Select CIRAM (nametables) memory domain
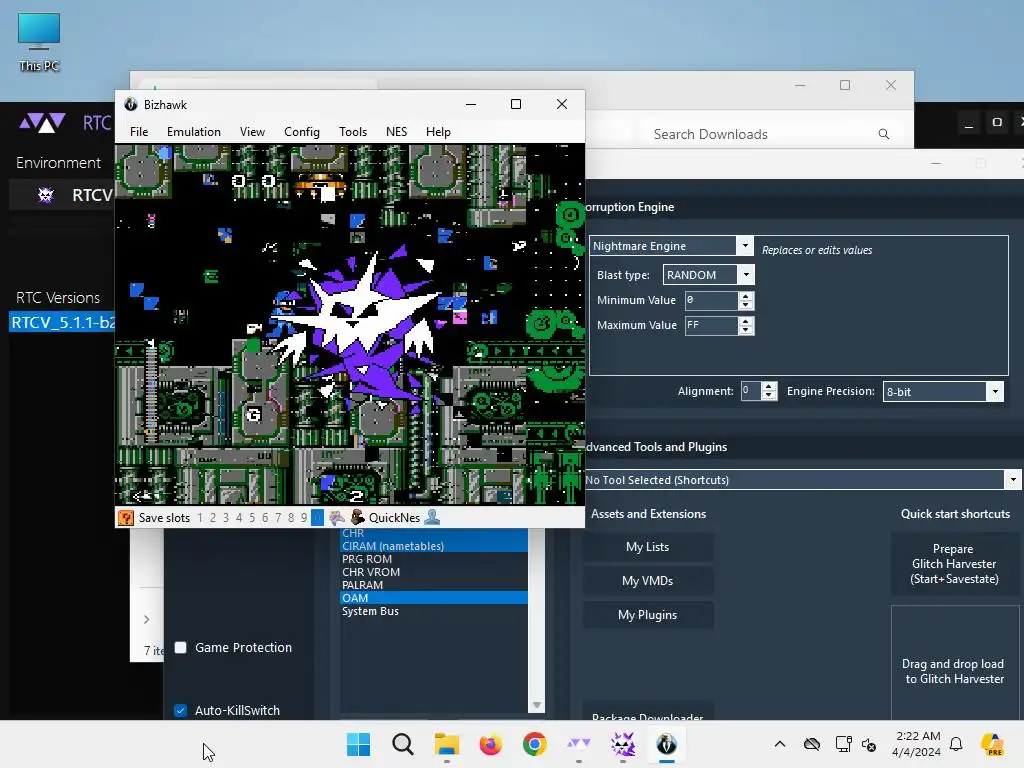Screen dimensions: 1024x768 coord(434,546)
